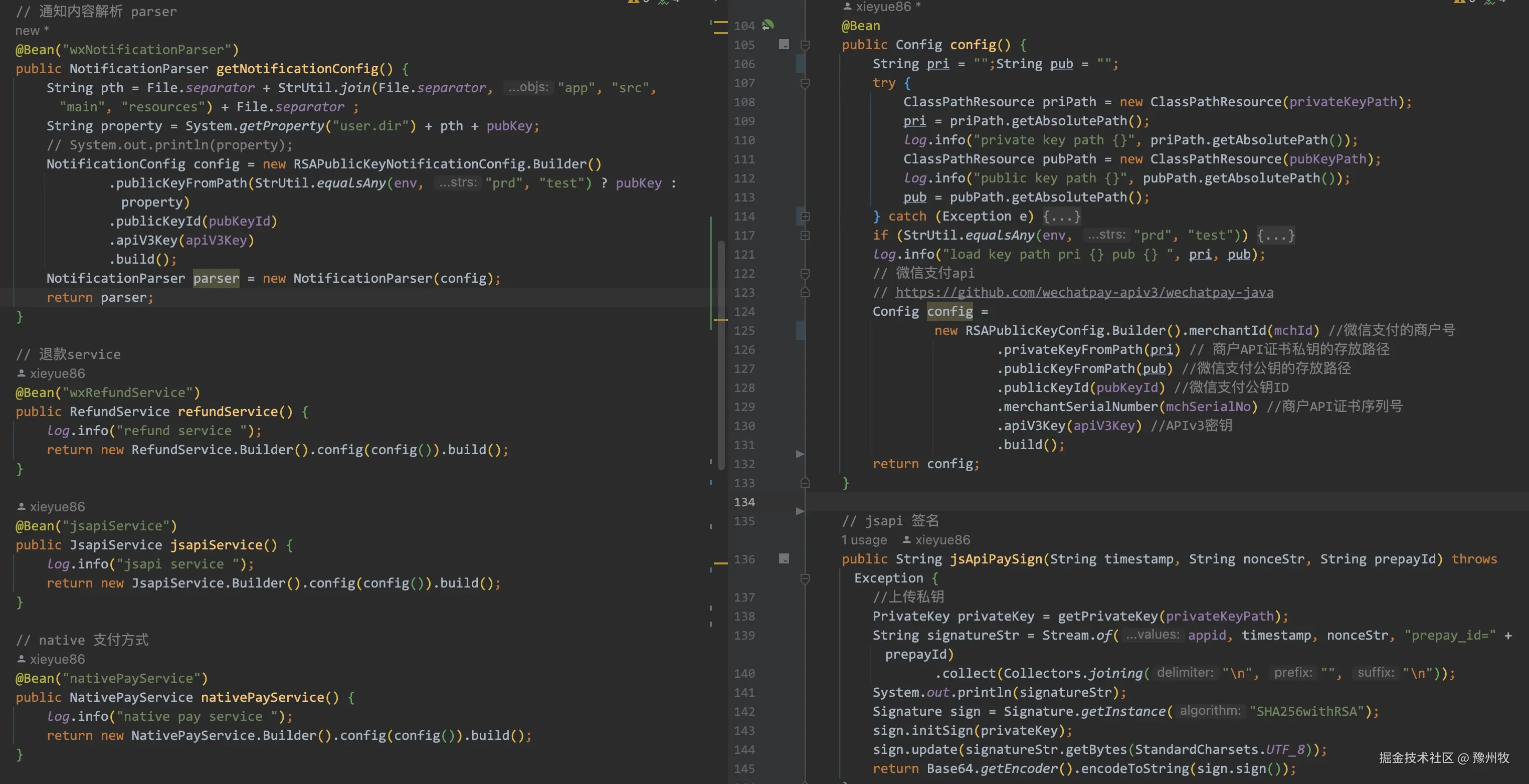This screenshot has height=784, width=1529.
Task: Click the Spring bean gutter icon at line 104
Action: [x=768, y=25]
